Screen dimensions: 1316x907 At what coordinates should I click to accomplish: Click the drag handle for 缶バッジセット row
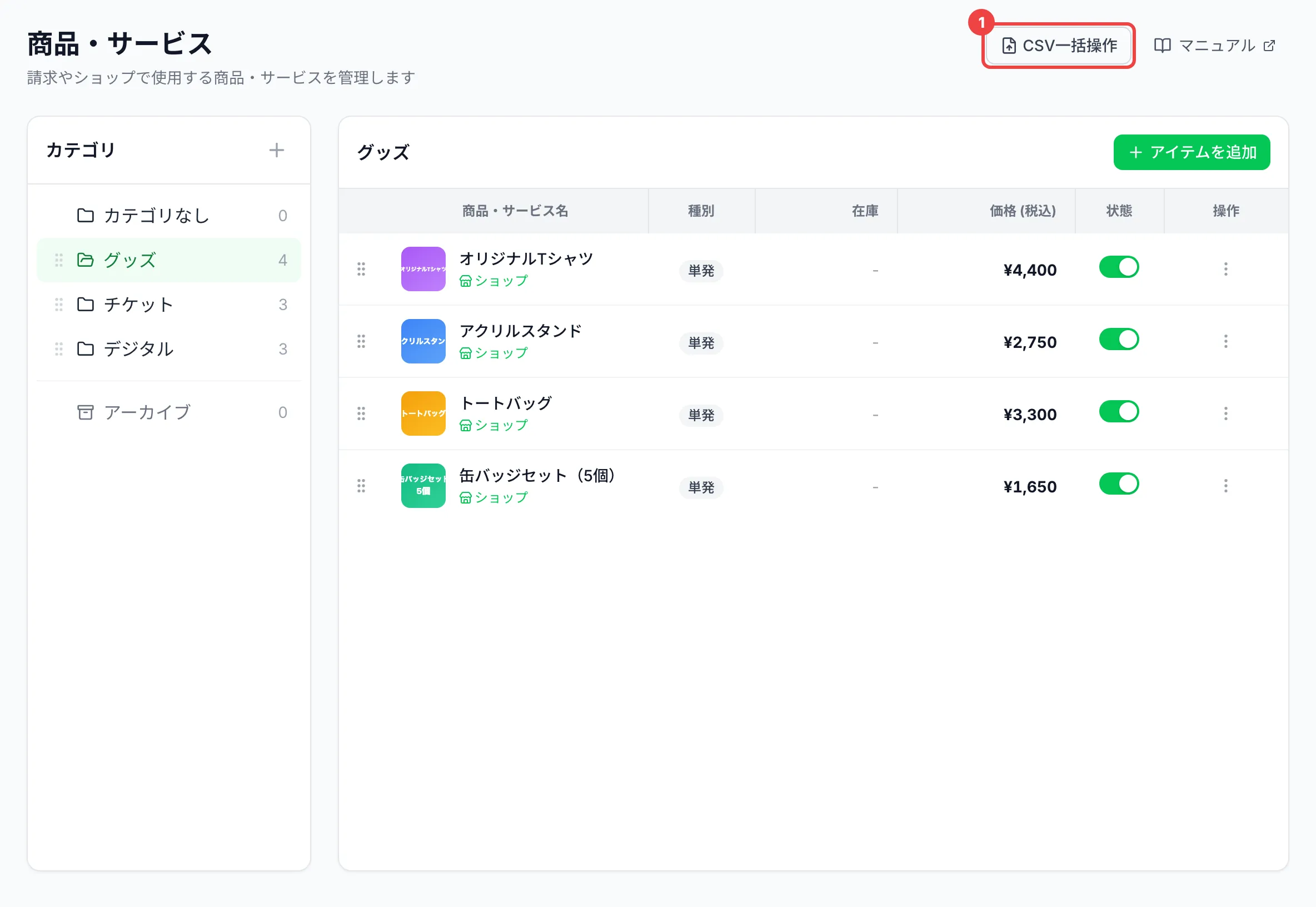click(x=361, y=485)
